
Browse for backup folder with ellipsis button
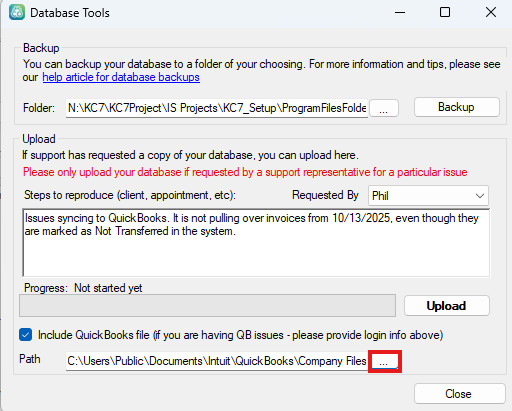pos(384,108)
